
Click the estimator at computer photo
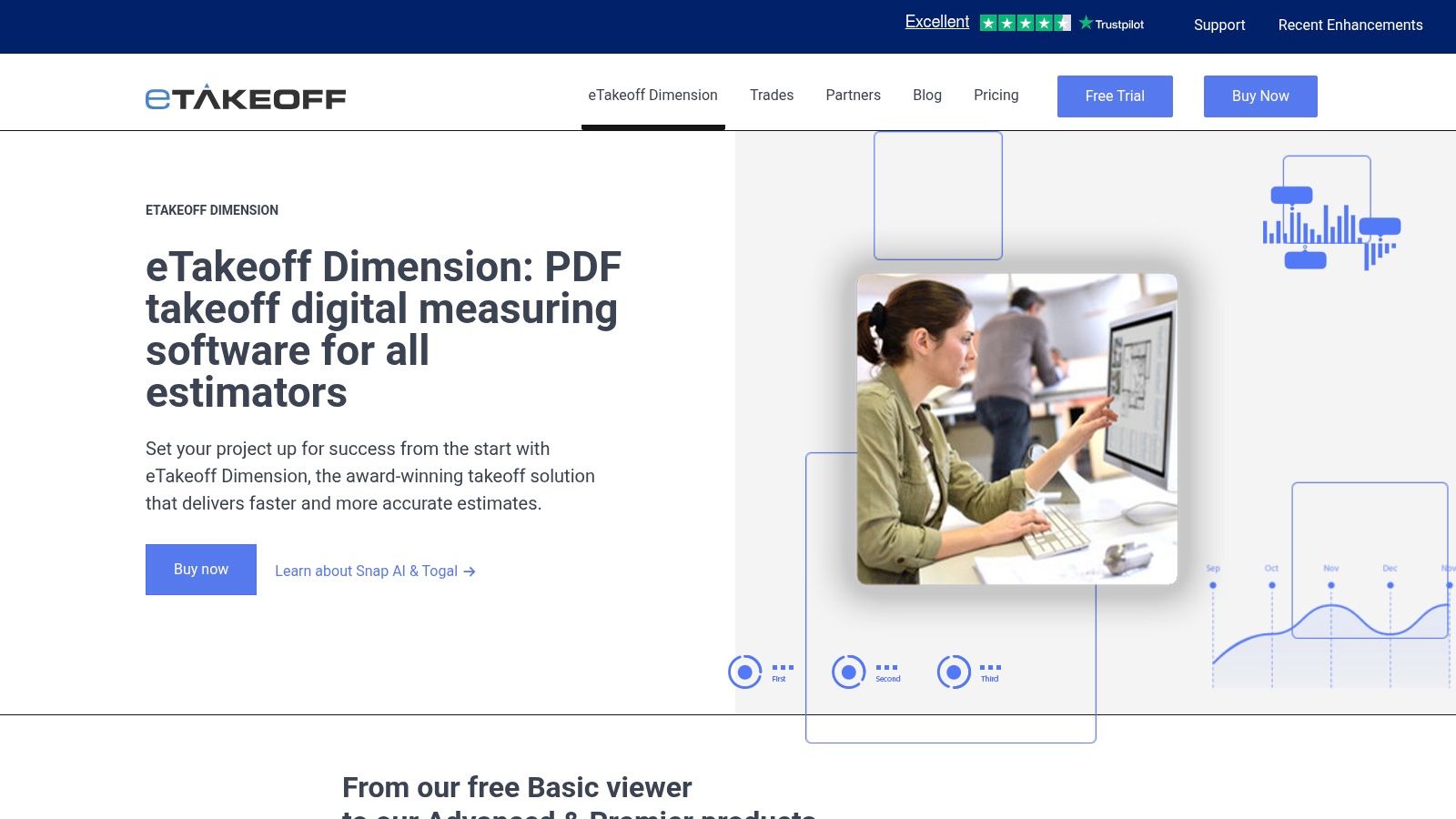click(1017, 429)
